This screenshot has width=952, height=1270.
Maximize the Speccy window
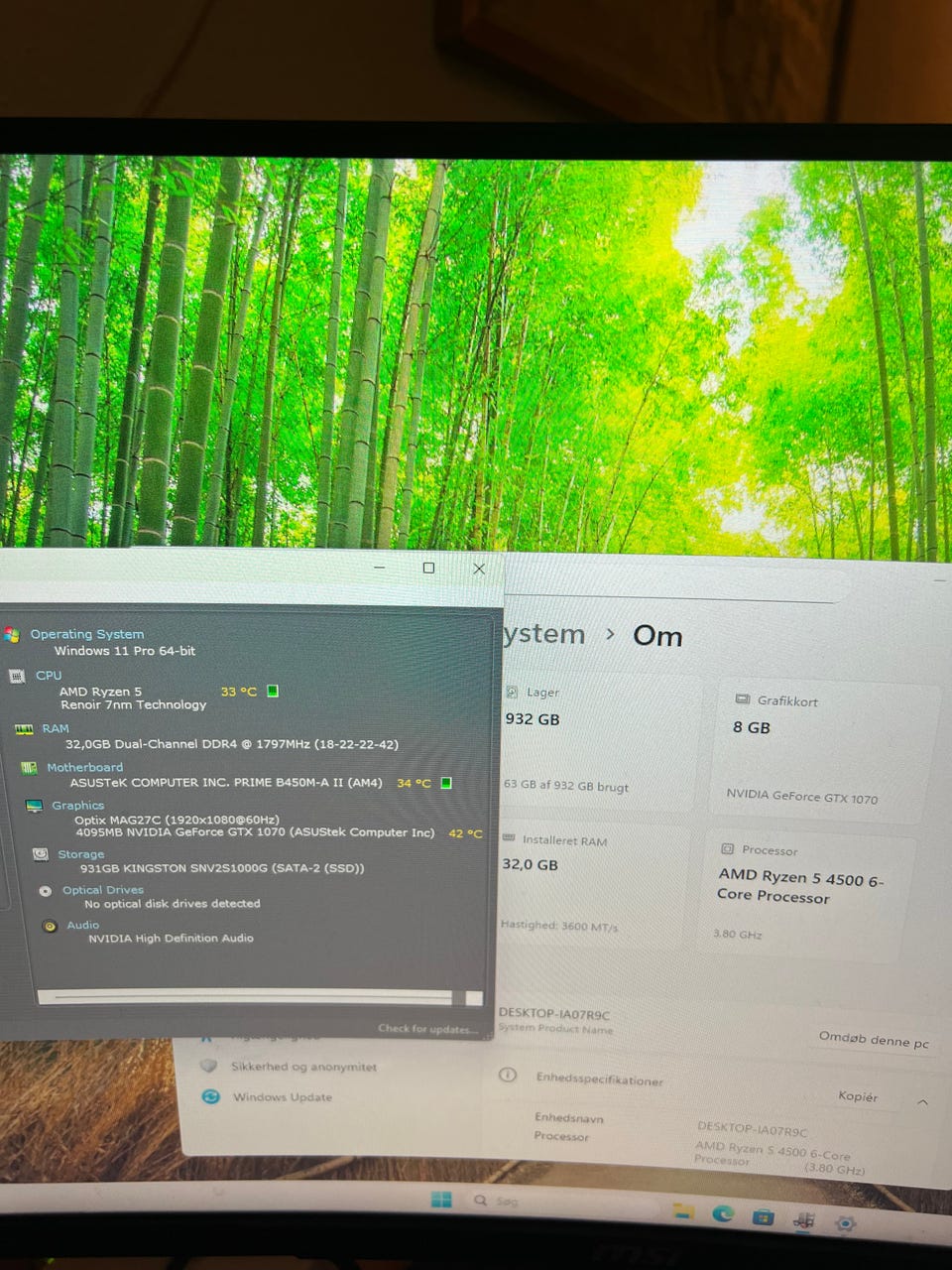point(428,568)
